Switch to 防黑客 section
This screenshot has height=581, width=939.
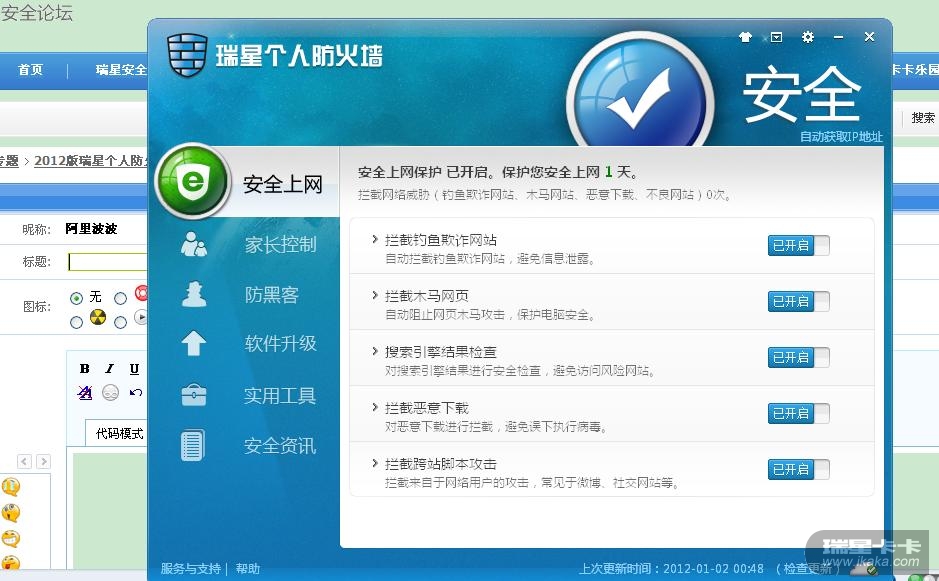271,294
